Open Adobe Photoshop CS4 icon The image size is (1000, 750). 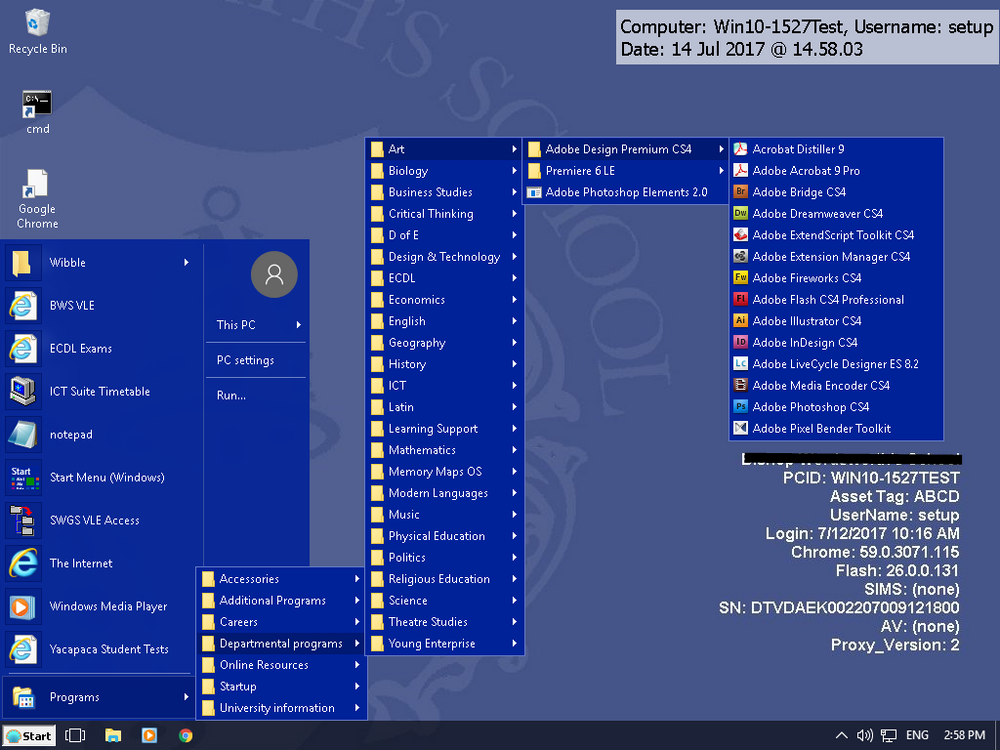click(740, 407)
